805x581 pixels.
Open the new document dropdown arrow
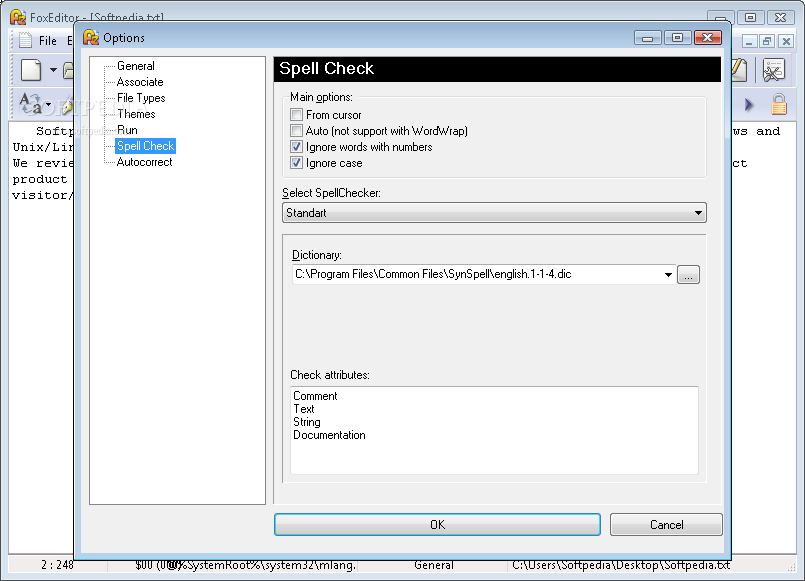(53, 70)
